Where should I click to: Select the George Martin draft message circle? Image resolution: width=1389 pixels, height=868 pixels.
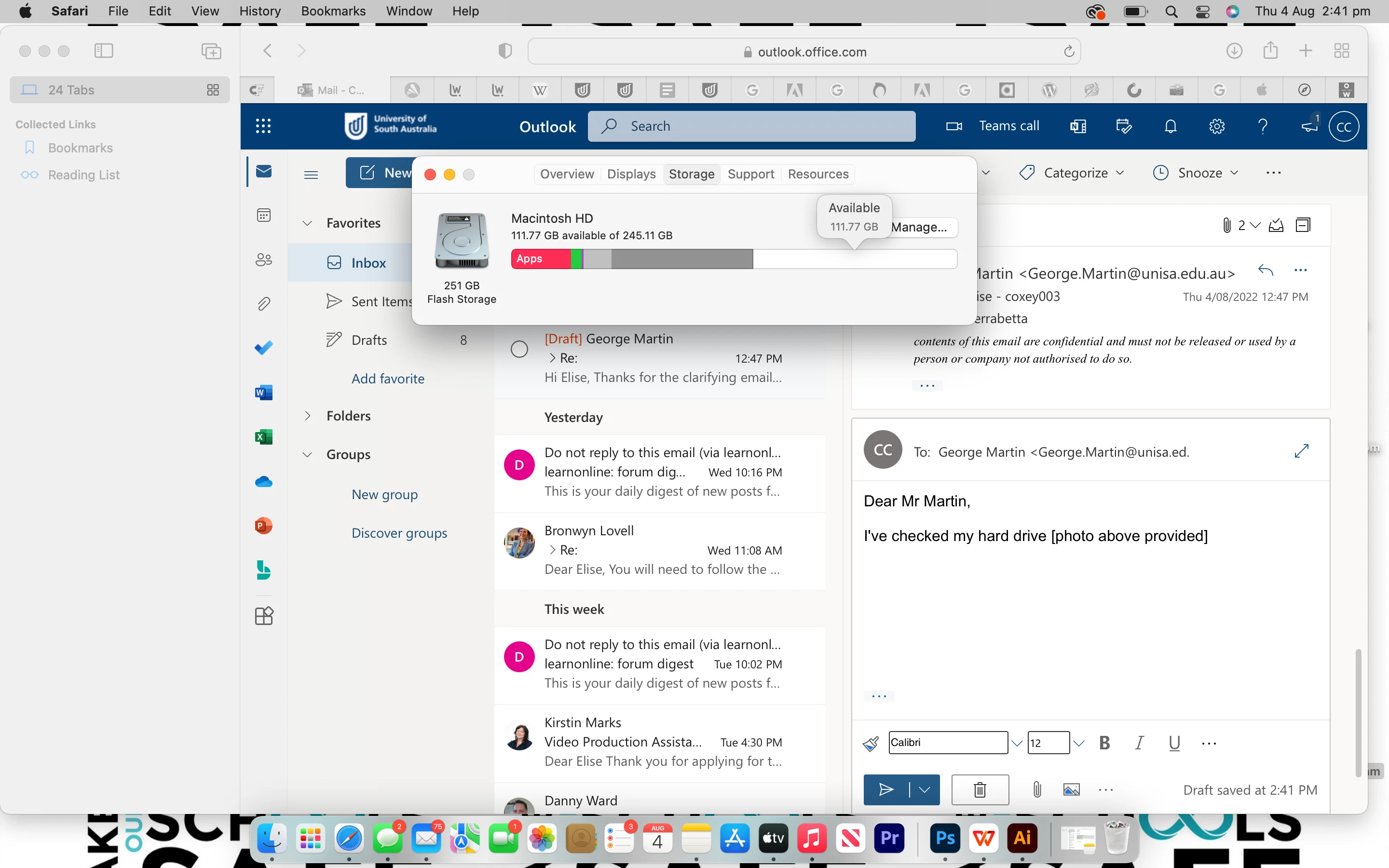(x=519, y=349)
